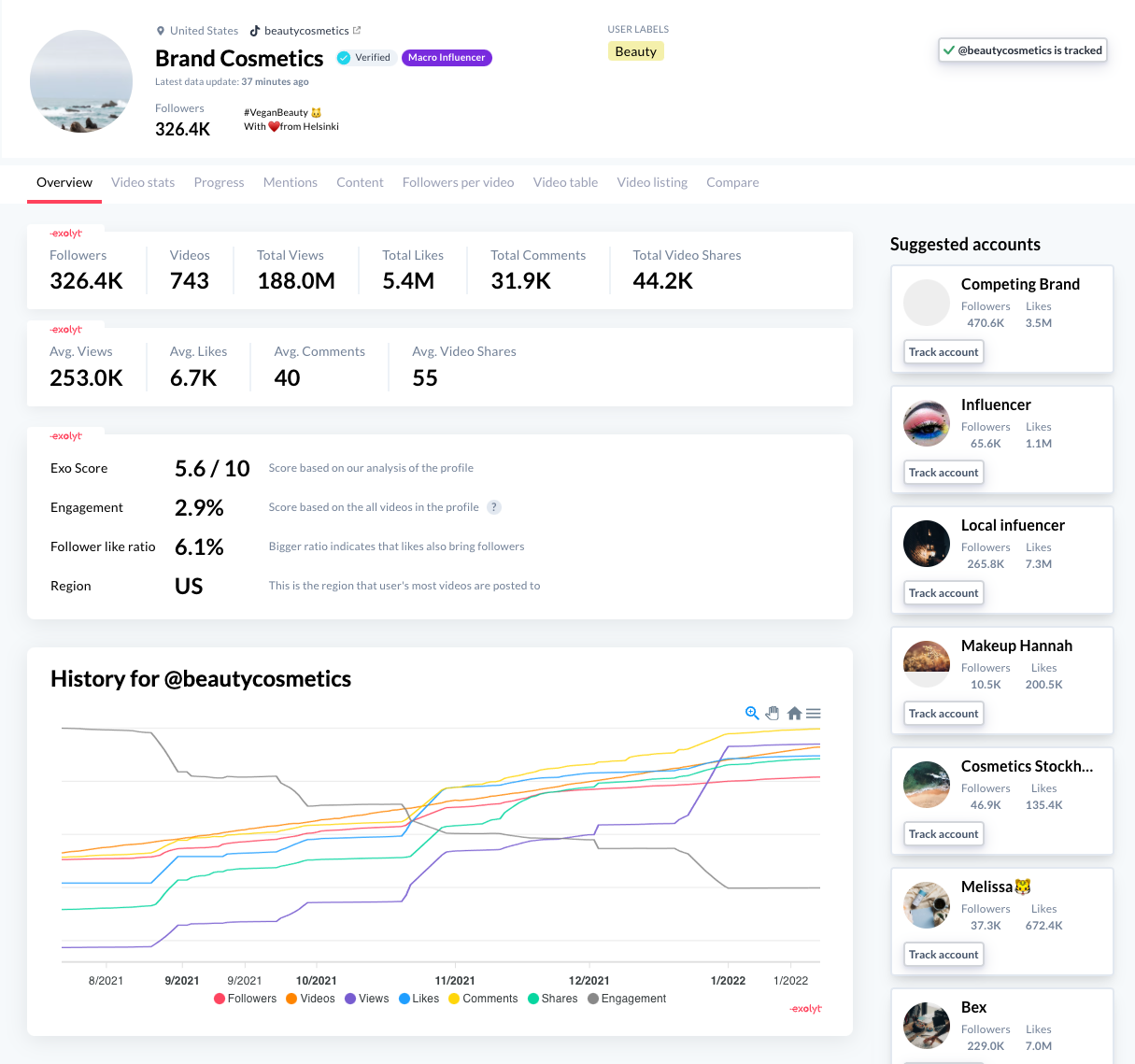Track the Competing Brand account
1135x1064 pixels.
click(x=943, y=352)
